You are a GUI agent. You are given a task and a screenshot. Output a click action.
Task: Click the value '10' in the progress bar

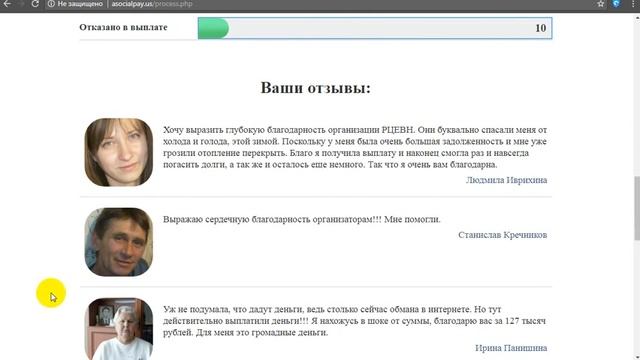click(540, 28)
